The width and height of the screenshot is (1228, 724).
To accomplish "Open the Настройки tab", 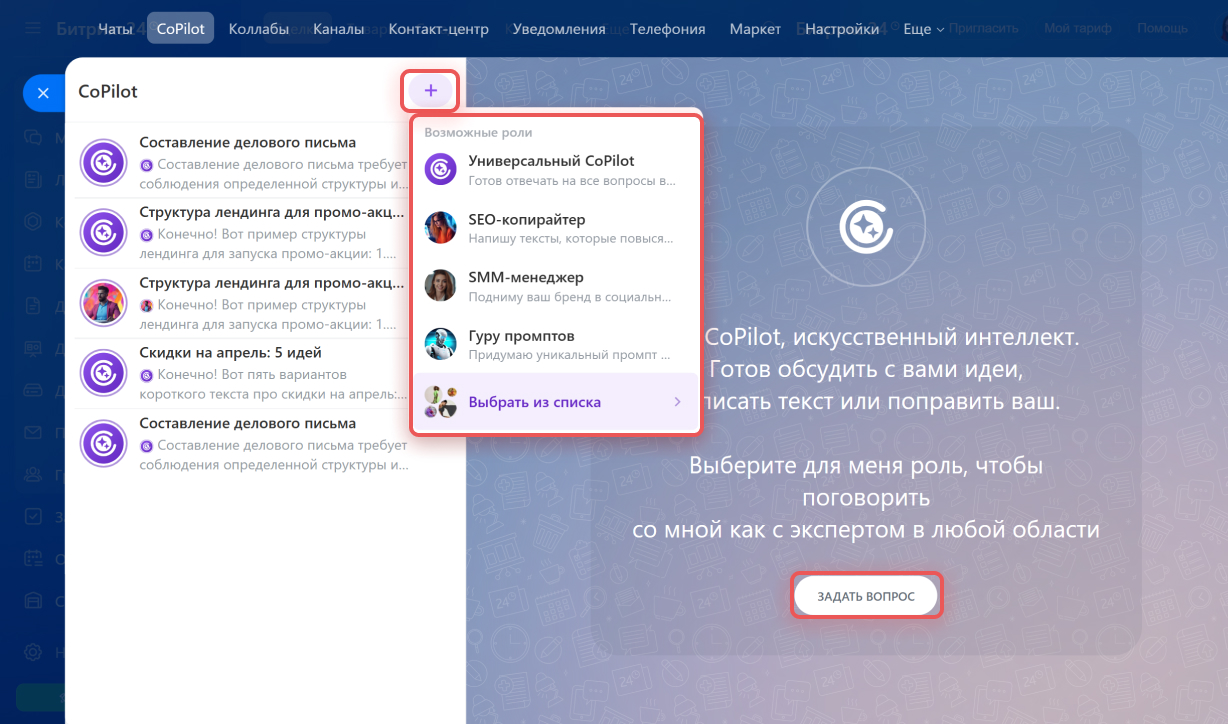I will click(842, 29).
